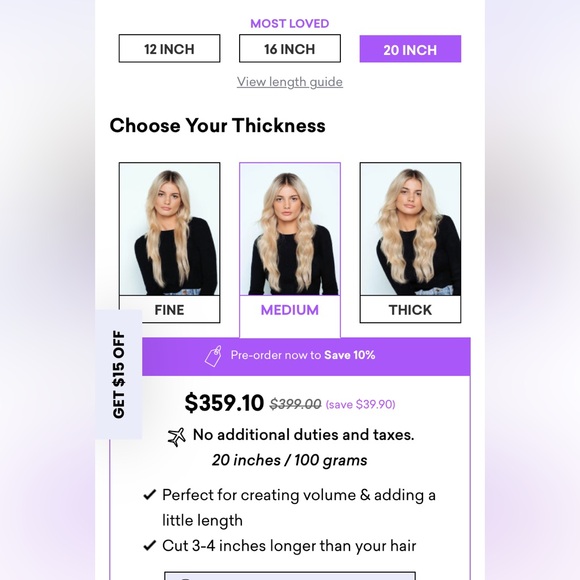The width and height of the screenshot is (580, 580).
Task: Click the purple save $39.90 text
Action: 360,404
